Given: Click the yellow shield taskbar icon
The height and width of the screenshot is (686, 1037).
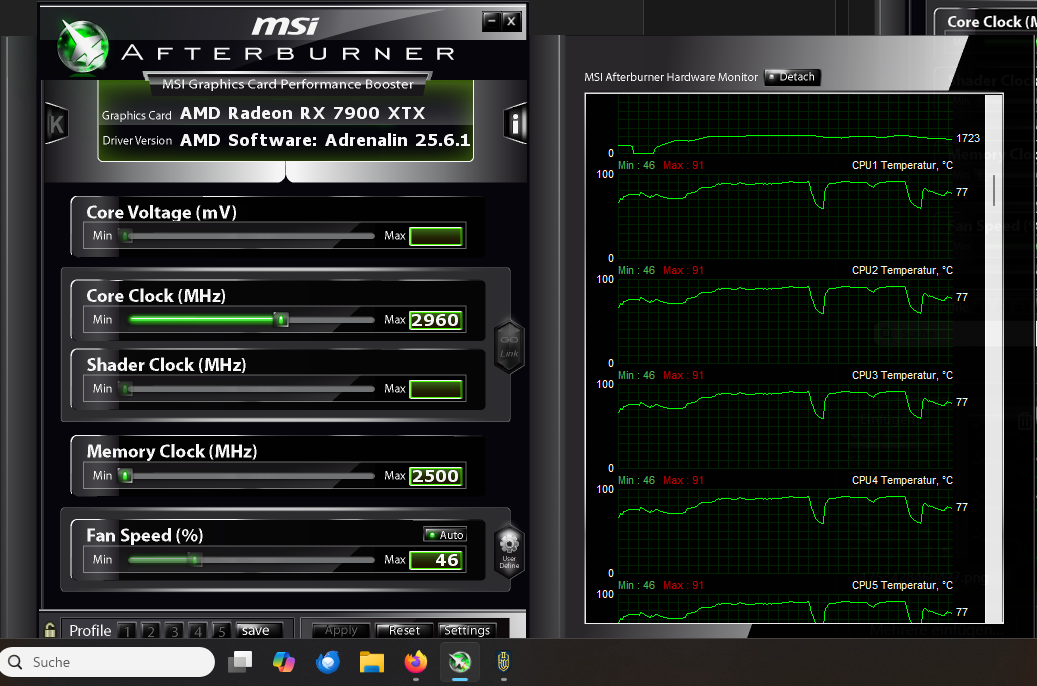Looking at the screenshot, I should (504, 662).
